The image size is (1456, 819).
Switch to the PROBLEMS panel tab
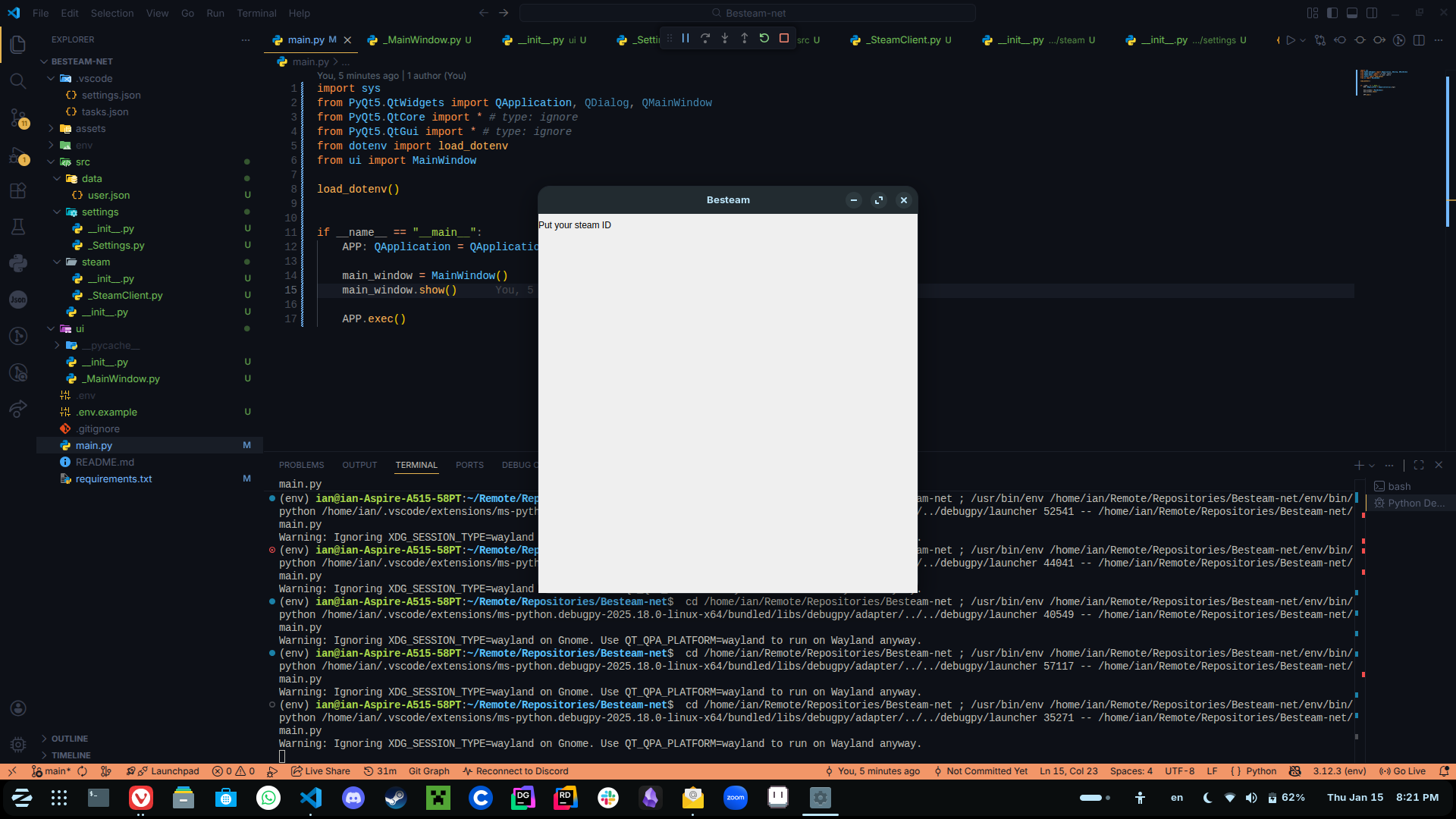[x=301, y=465]
